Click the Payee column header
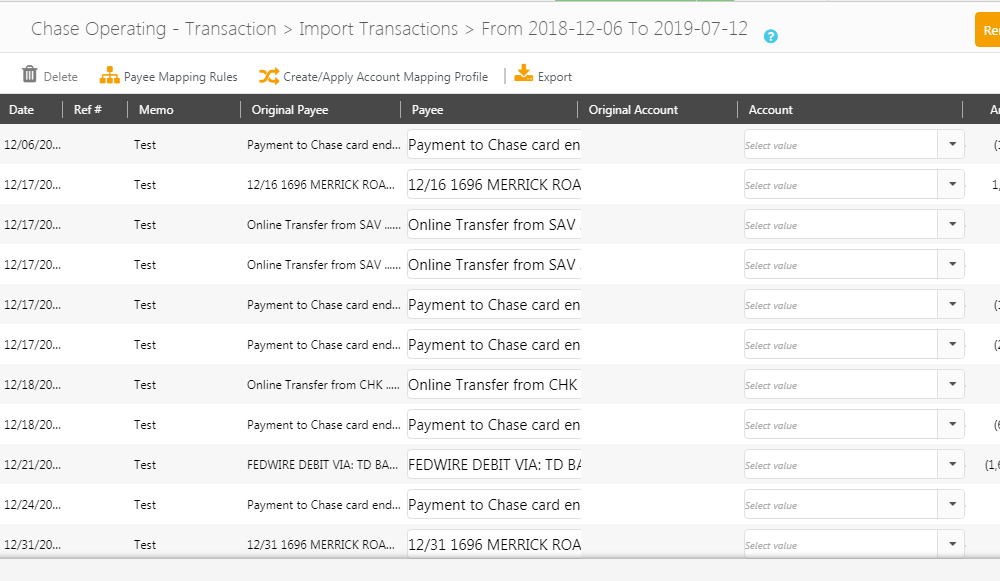 (427, 110)
